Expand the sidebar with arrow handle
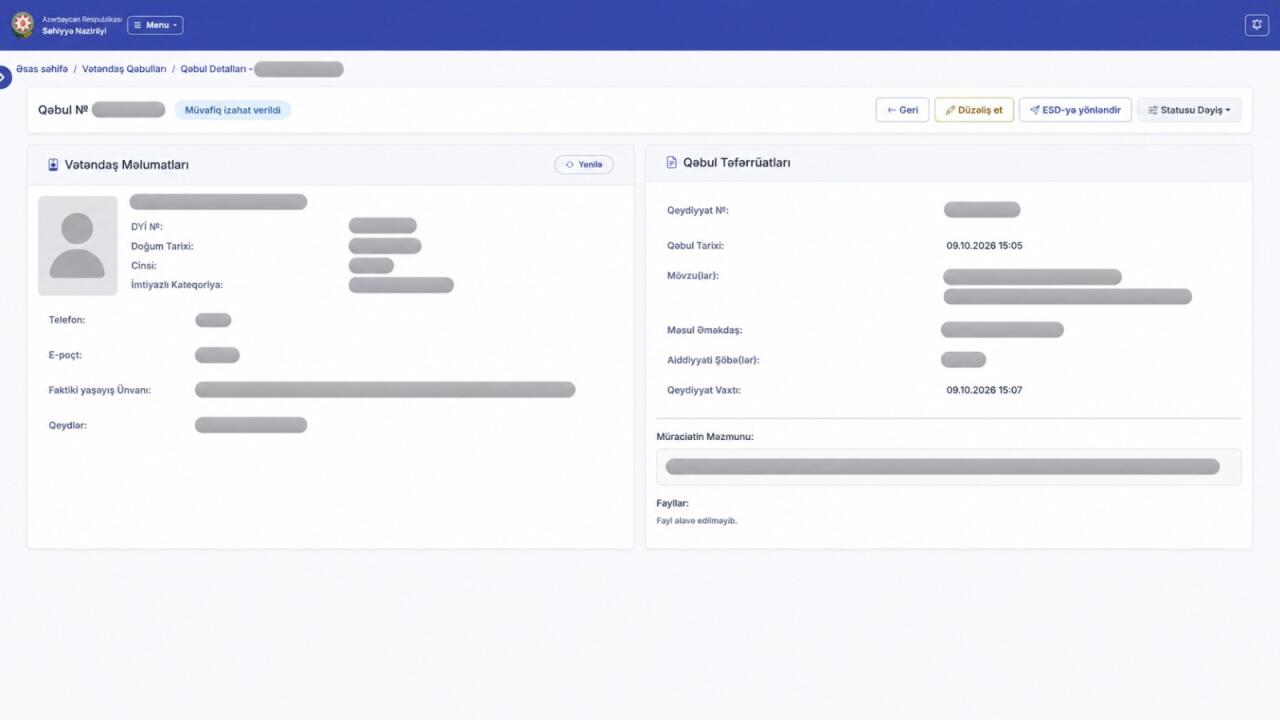 click(x=4, y=77)
